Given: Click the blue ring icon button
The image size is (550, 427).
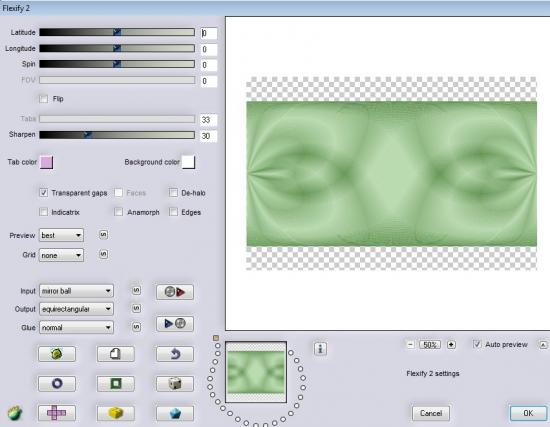Looking at the screenshot, I should point(57,383).
